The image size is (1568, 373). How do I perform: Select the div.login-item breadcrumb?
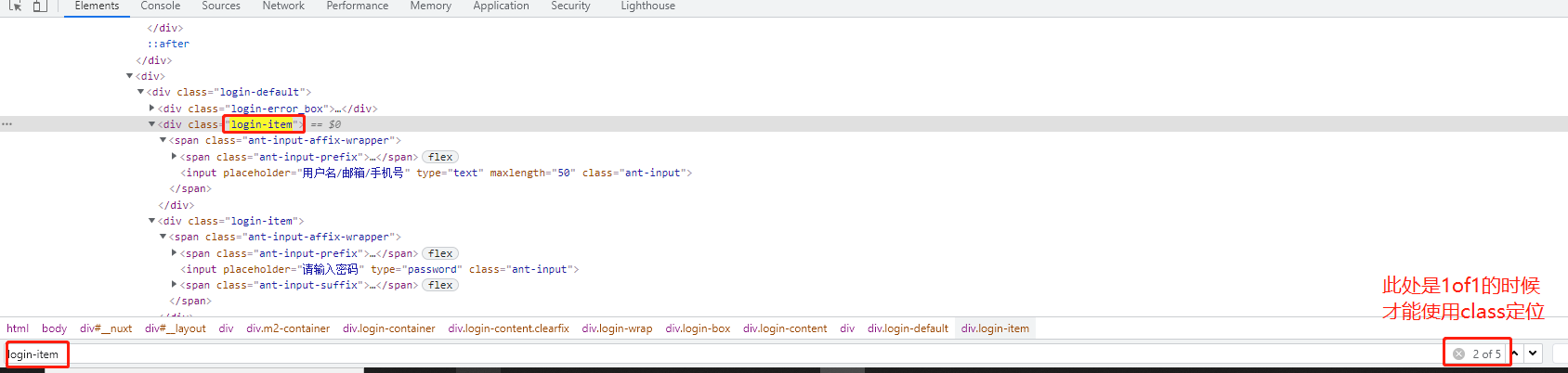click(995, 328)
